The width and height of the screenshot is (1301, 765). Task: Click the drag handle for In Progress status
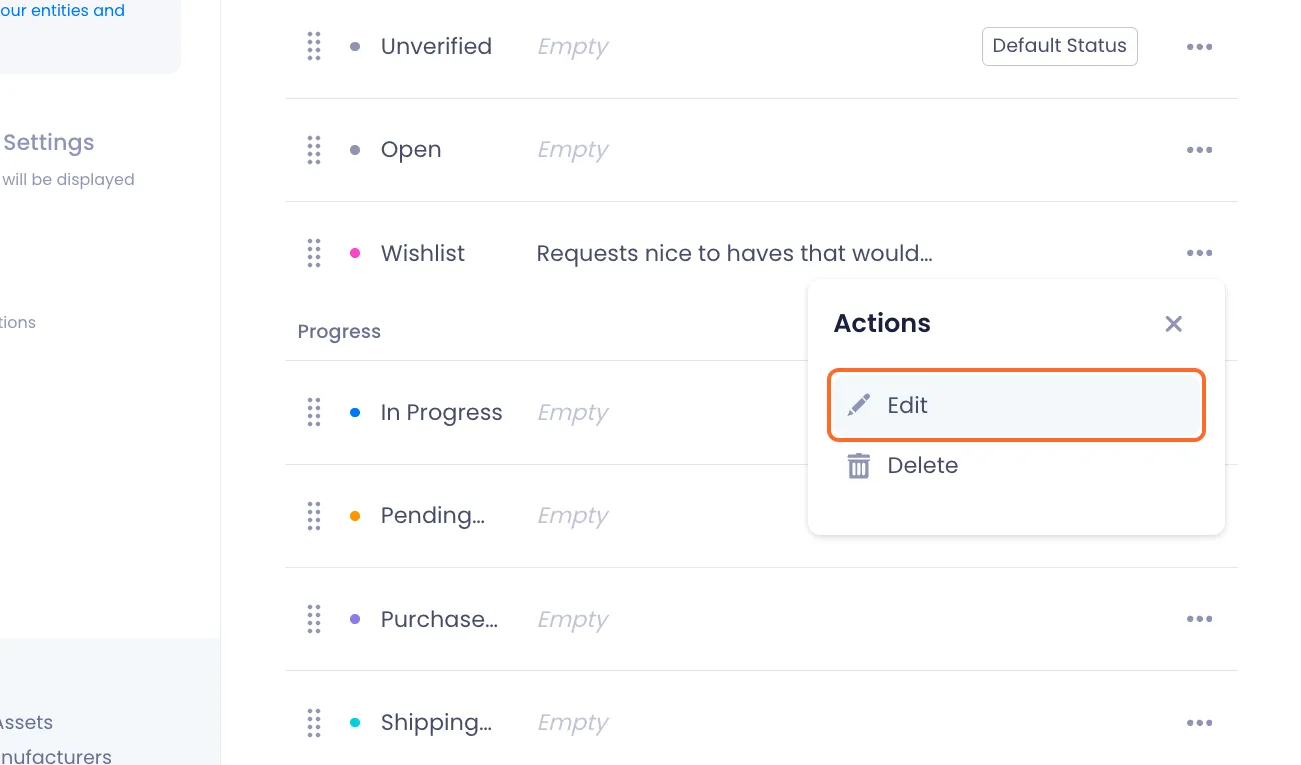pos(314,412)
